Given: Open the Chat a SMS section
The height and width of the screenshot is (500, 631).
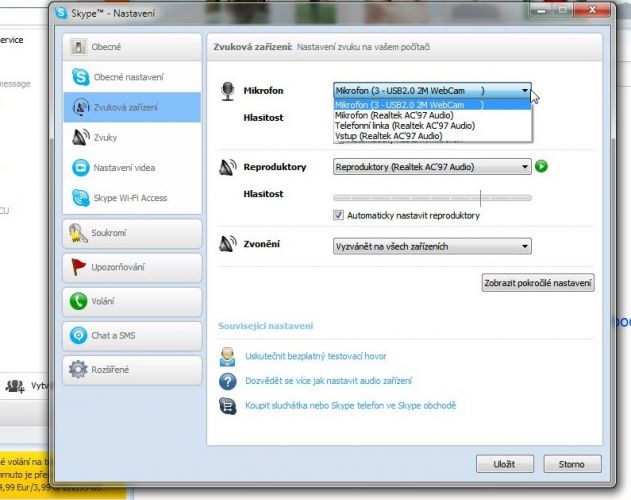Looking at the screenshot, I should pyautogui.click(x=132, y=335).
